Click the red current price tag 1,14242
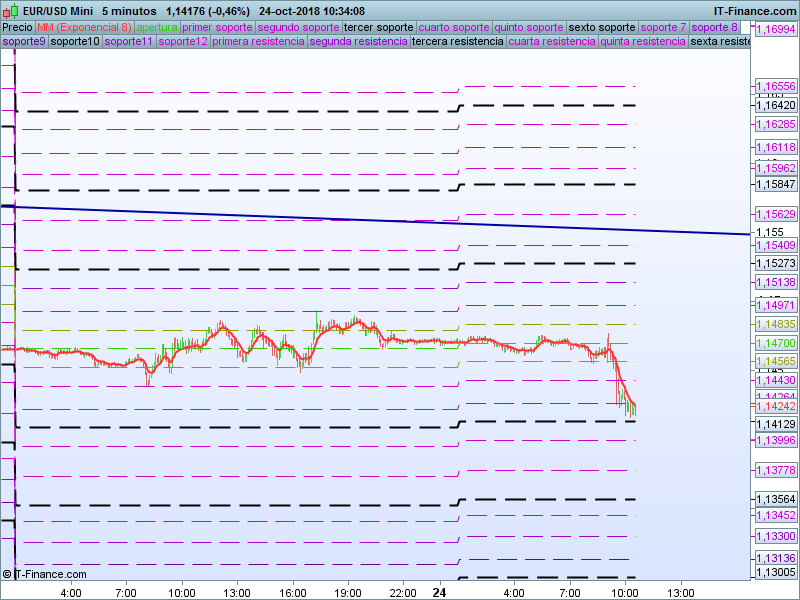The height and width of the screenshot is (600, 800). [775, 407]
